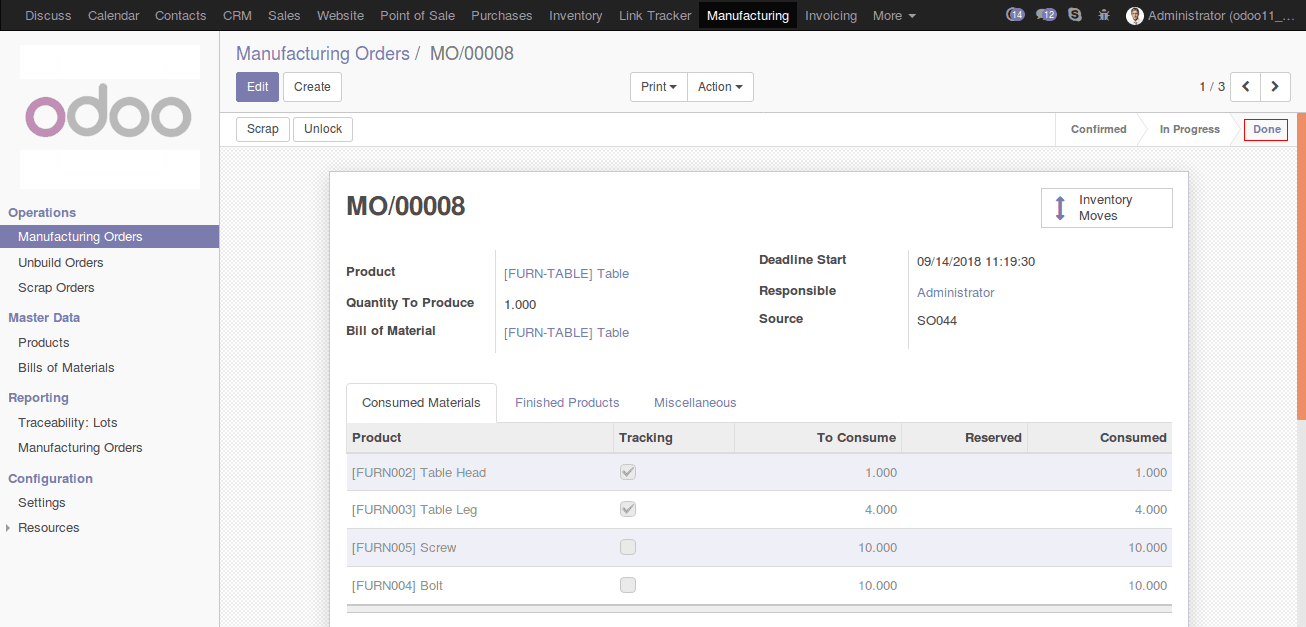Open the CRM menu
Image resolution: width=1306 pixels, height=627 pixels.
pos(237,15)
